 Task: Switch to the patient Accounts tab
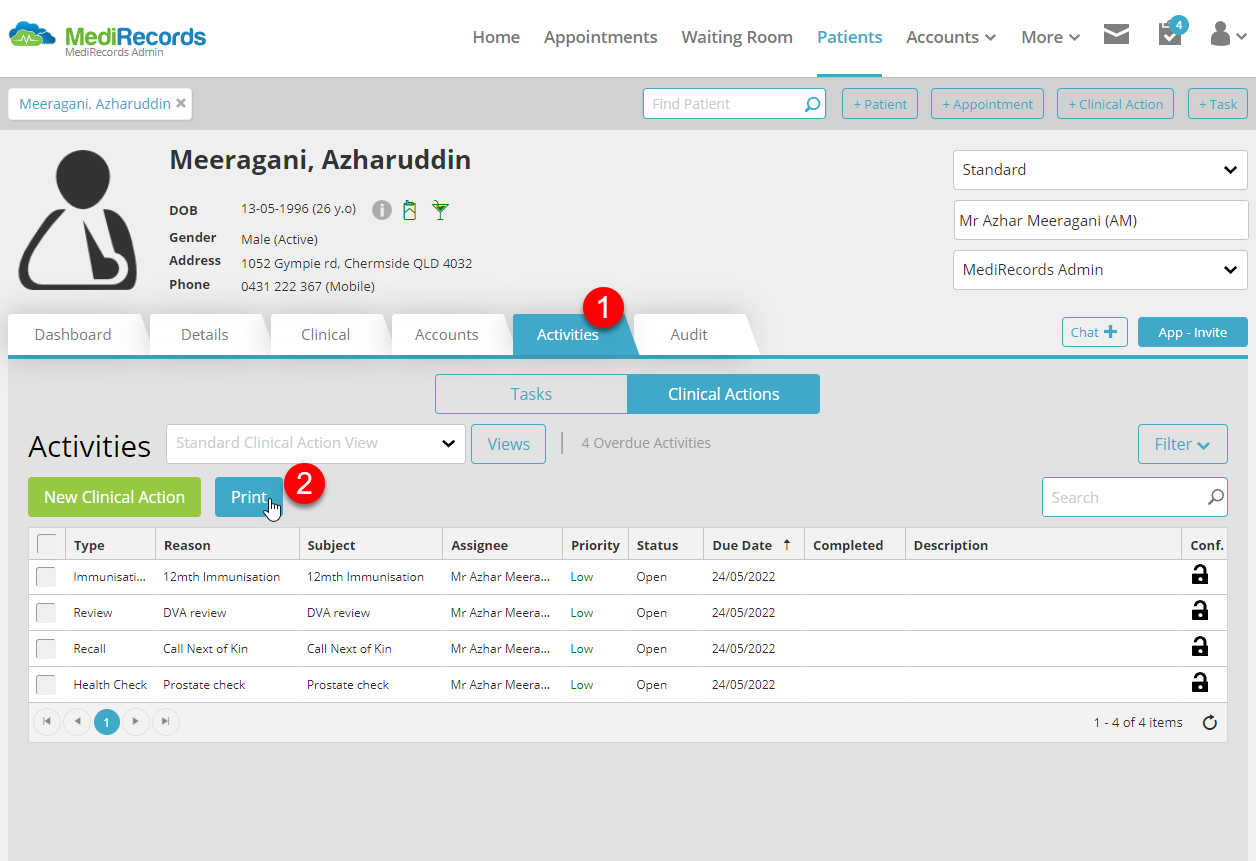447,334
